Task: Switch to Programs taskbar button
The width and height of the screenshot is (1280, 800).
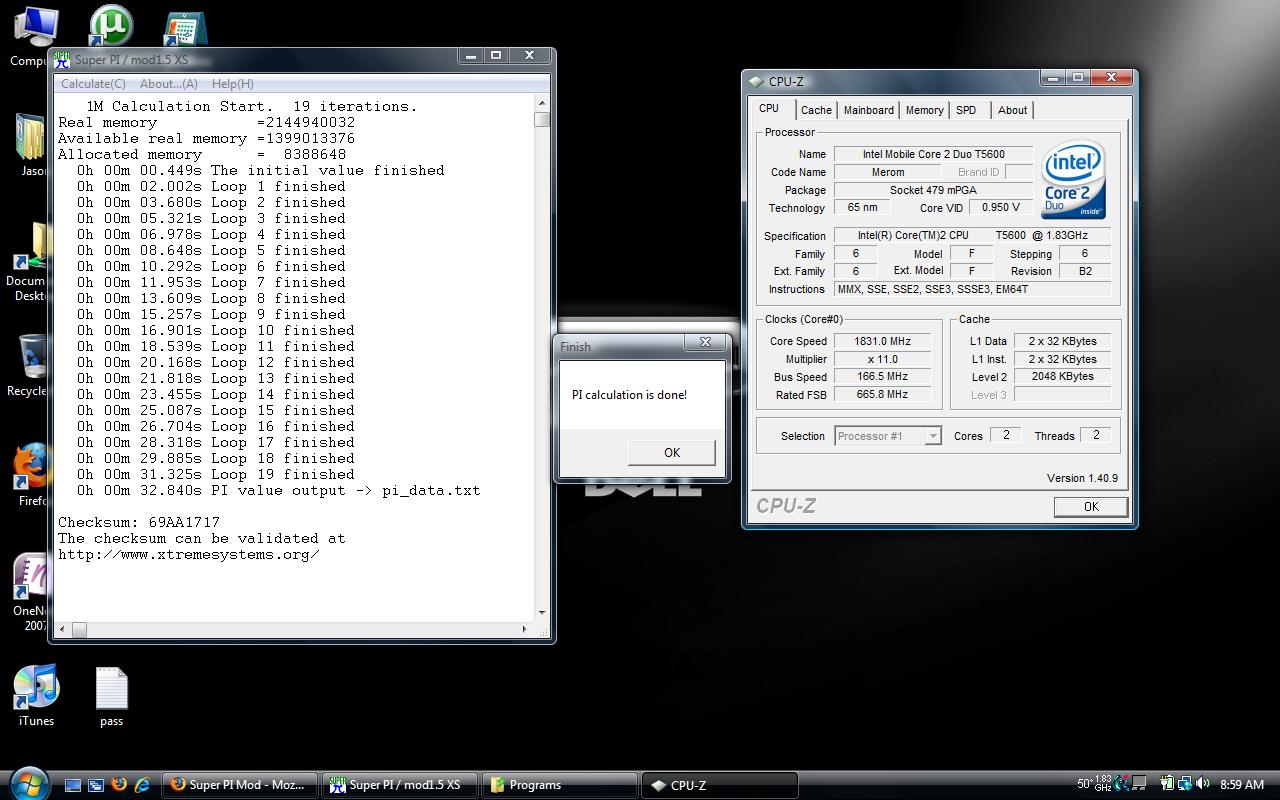Action: click(x=561, y=785)
